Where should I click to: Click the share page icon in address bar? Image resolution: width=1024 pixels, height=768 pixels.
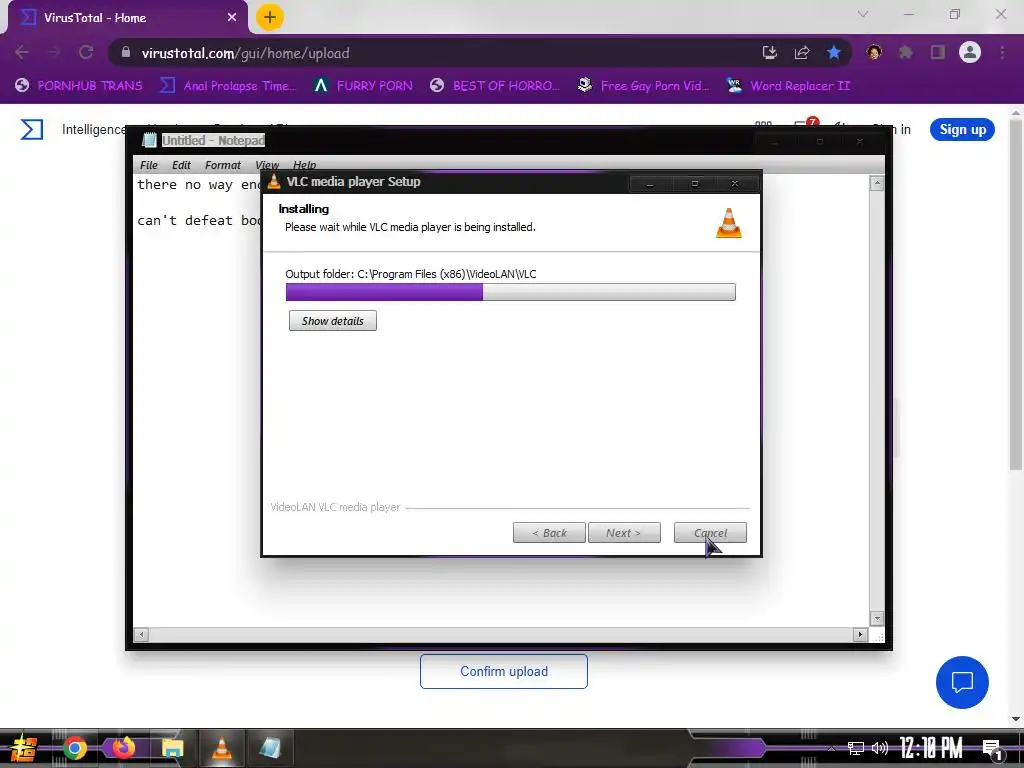pos(802,53)
